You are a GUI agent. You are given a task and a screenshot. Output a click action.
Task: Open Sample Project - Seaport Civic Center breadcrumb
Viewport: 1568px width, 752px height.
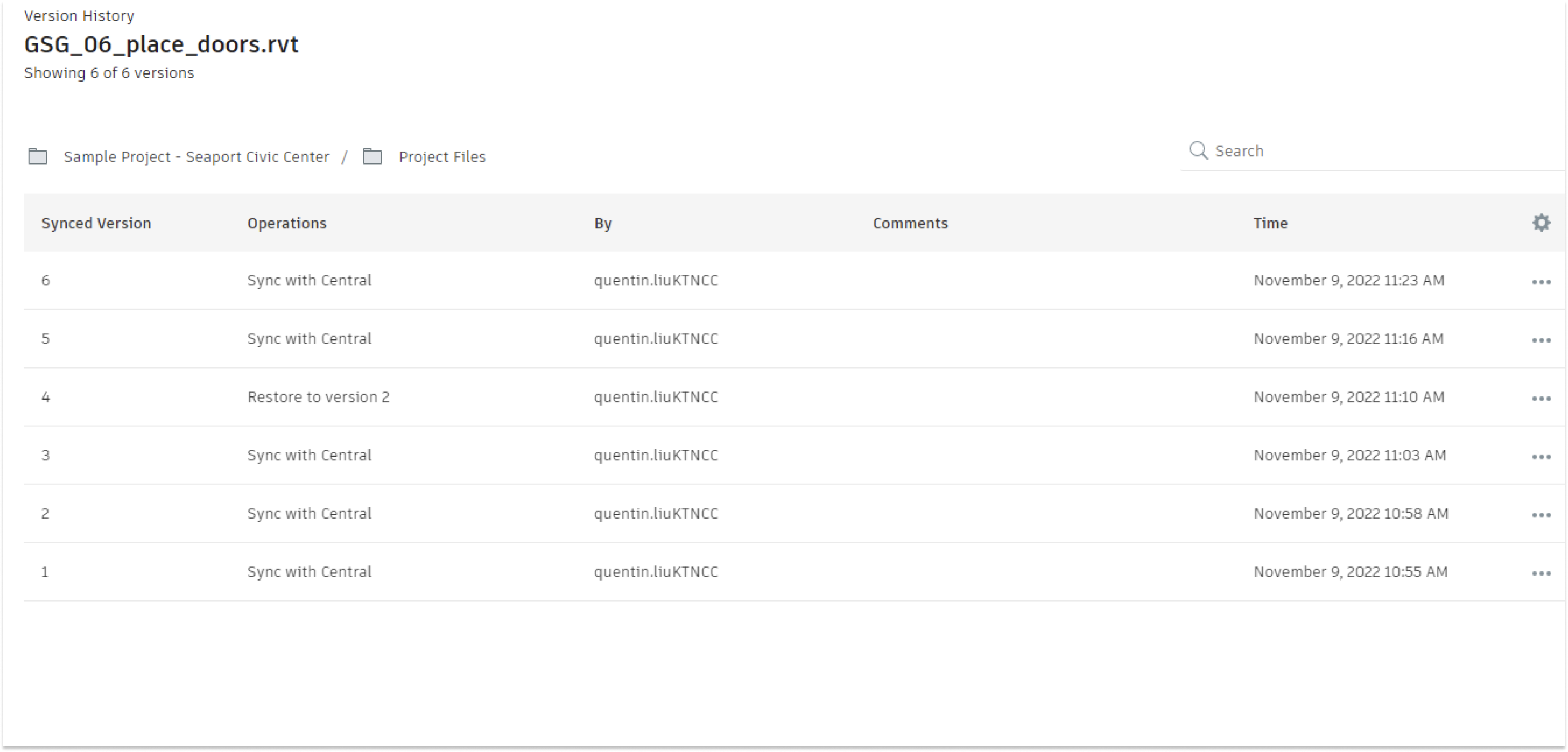[196, 157]
